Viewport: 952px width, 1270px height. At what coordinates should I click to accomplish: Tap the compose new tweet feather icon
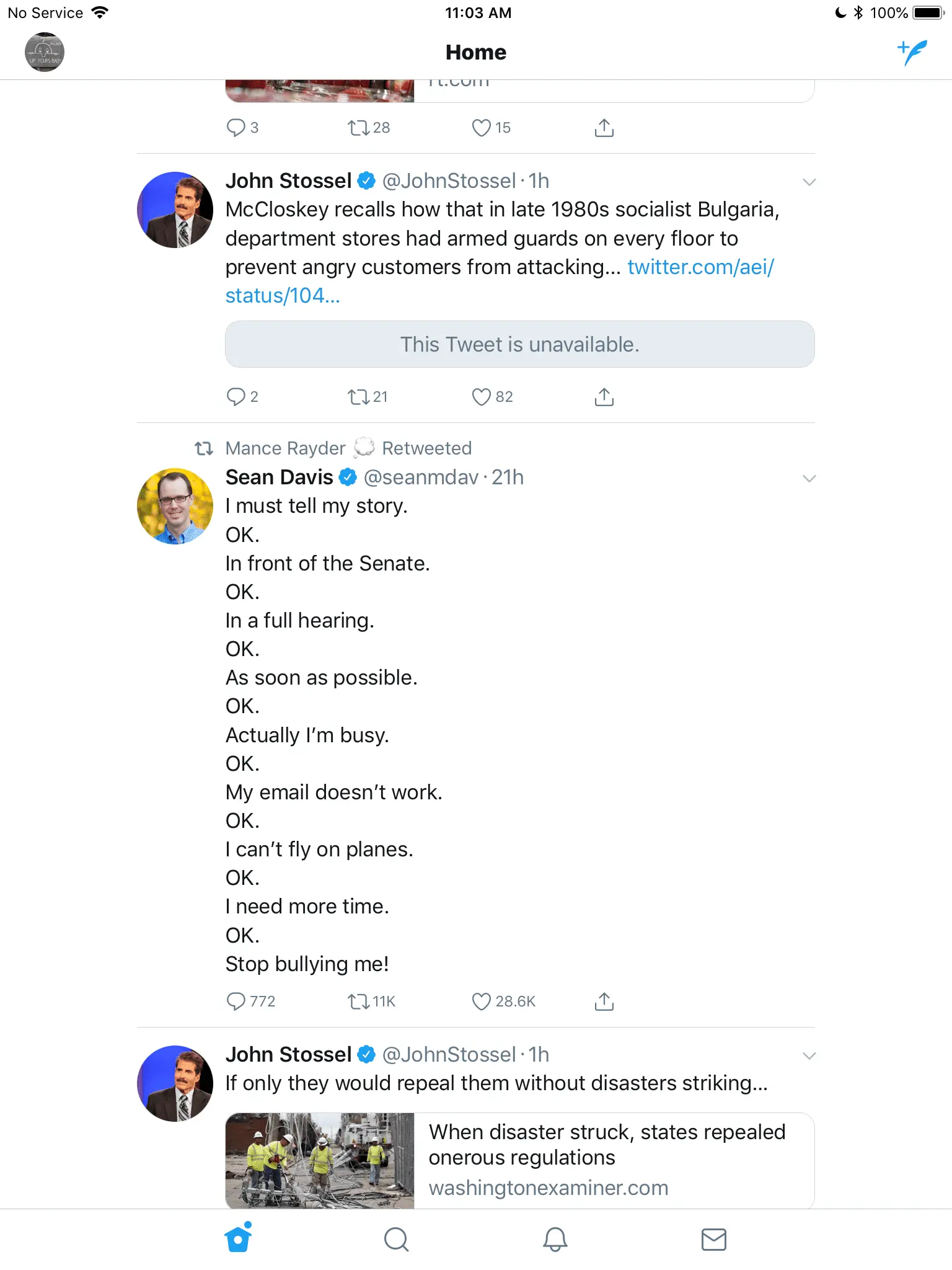pyautogui.click(x=912, y=52)
